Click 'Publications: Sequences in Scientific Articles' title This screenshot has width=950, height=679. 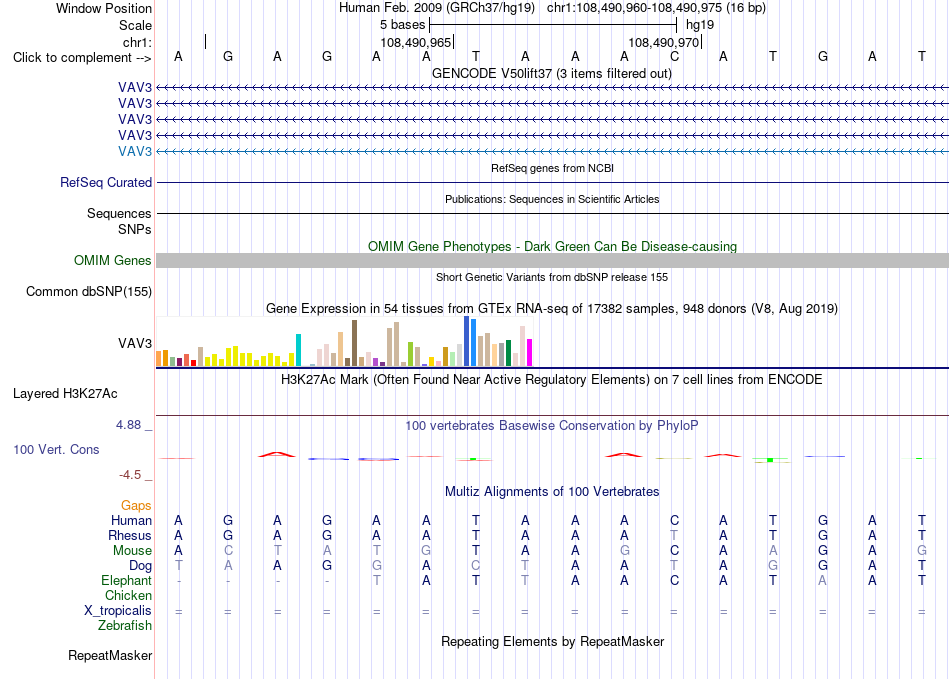[x=552, y=199]
